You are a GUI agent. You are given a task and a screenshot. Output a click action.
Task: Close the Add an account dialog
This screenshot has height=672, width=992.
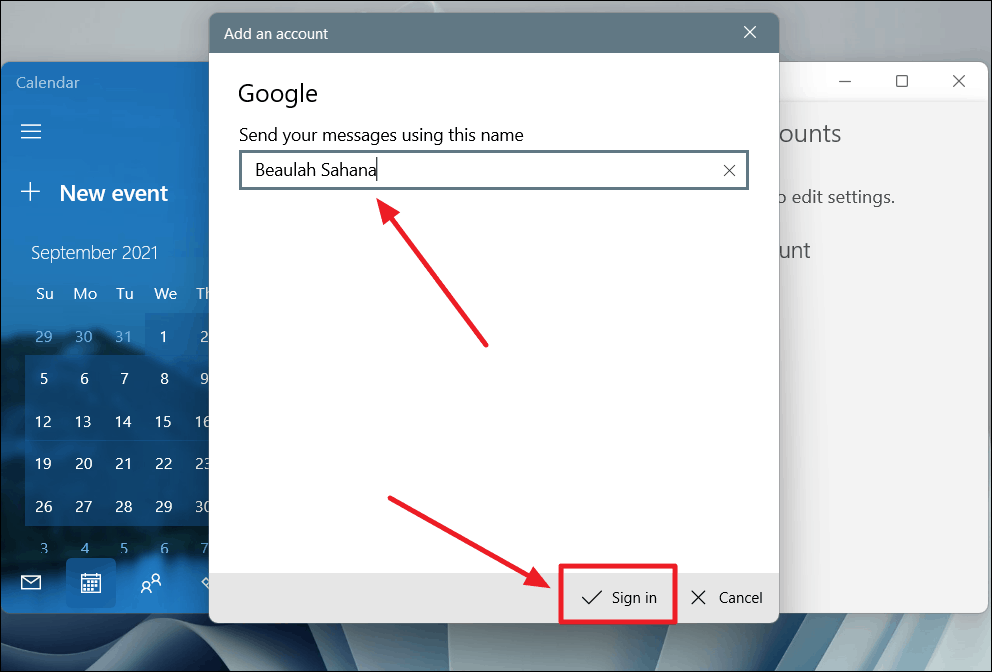[x=750, y=32]
